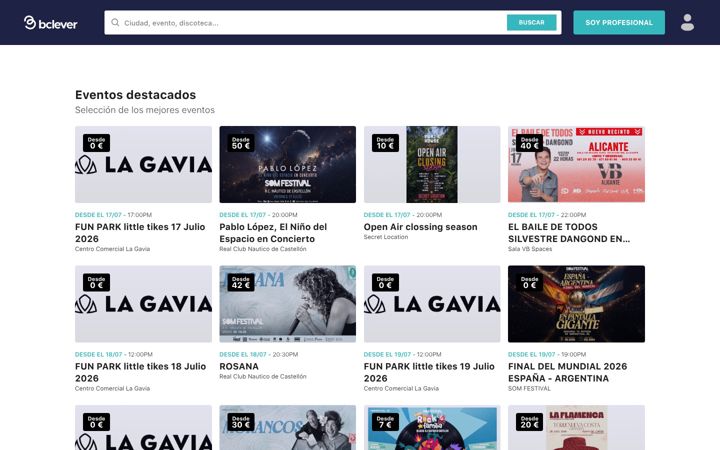The width and height of the screenshot is (720, 450).
Task: Click 'SOM FESTIVAL' venue text
Action: (x=529, y=388)
